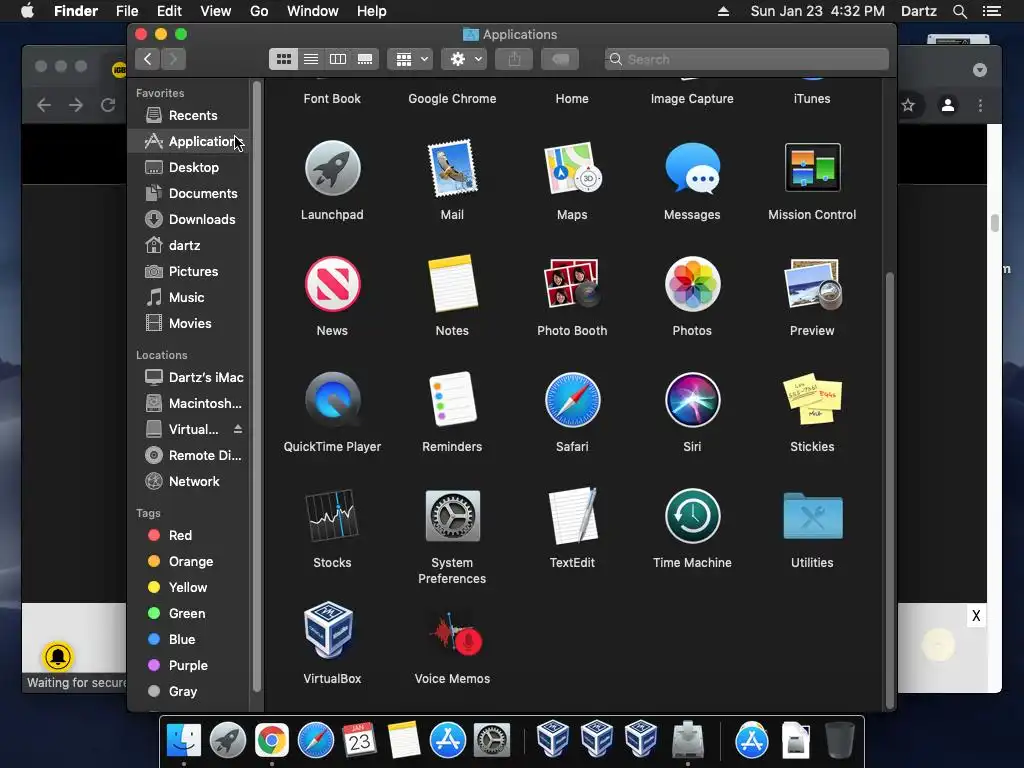The width and height of the screenshot is (1024, 768).
Task: Open the View menu
Action: click(216, 11)
